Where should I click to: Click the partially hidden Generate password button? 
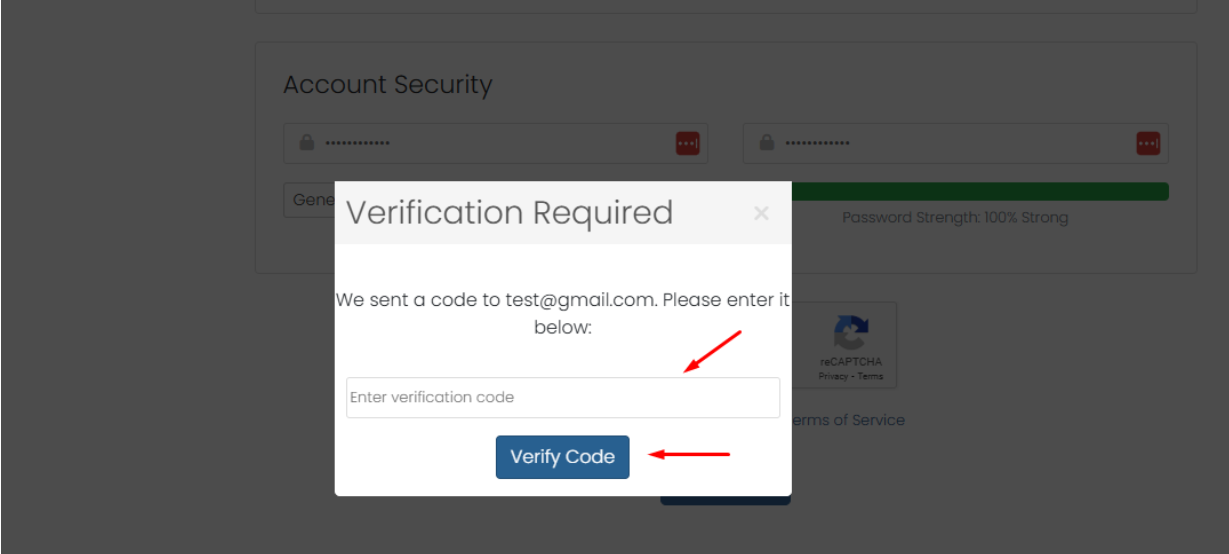coord(310,200)
